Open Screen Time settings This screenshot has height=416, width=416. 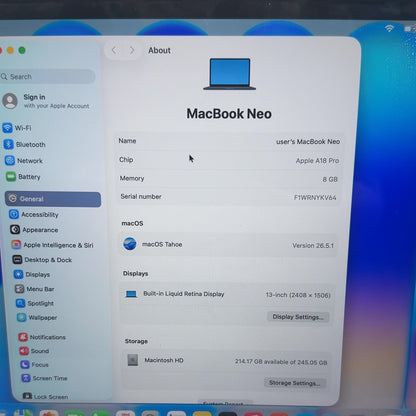[45, 378]
